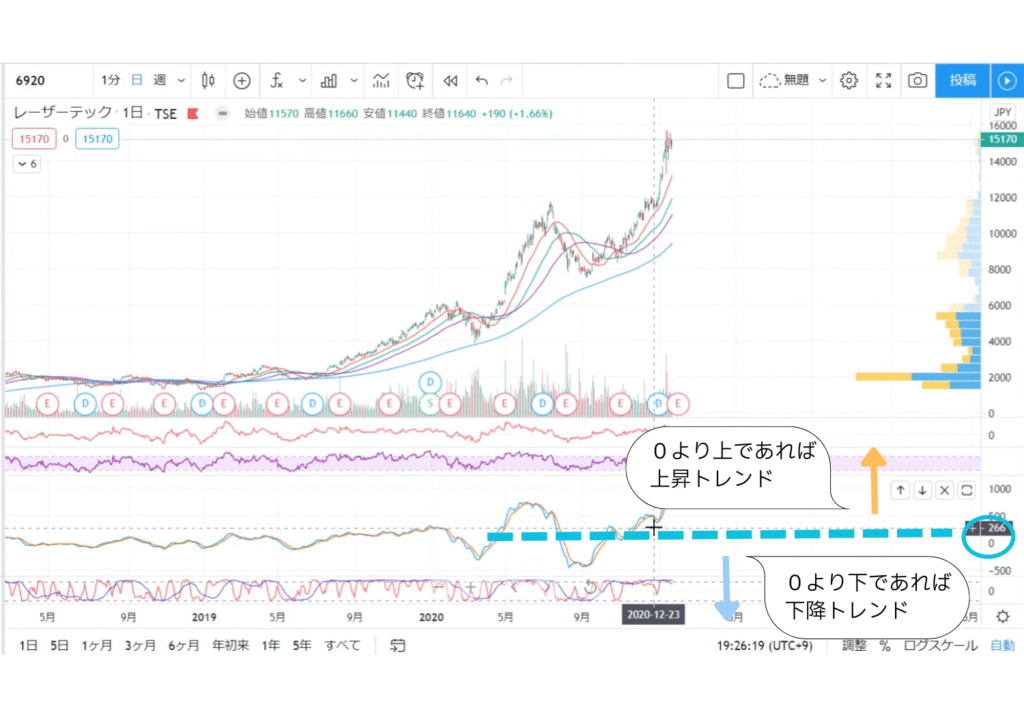
Task: Select the 1年 time range tab
Action: 270,646
